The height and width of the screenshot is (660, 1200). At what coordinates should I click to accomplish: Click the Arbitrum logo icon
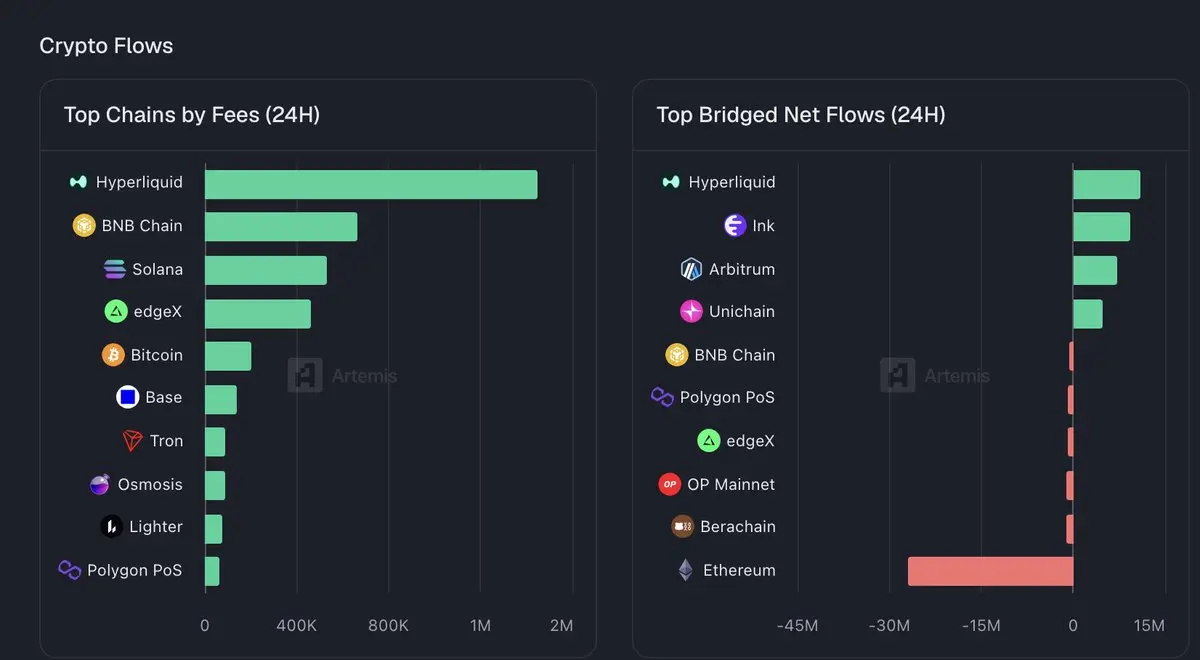coord(691,269)
